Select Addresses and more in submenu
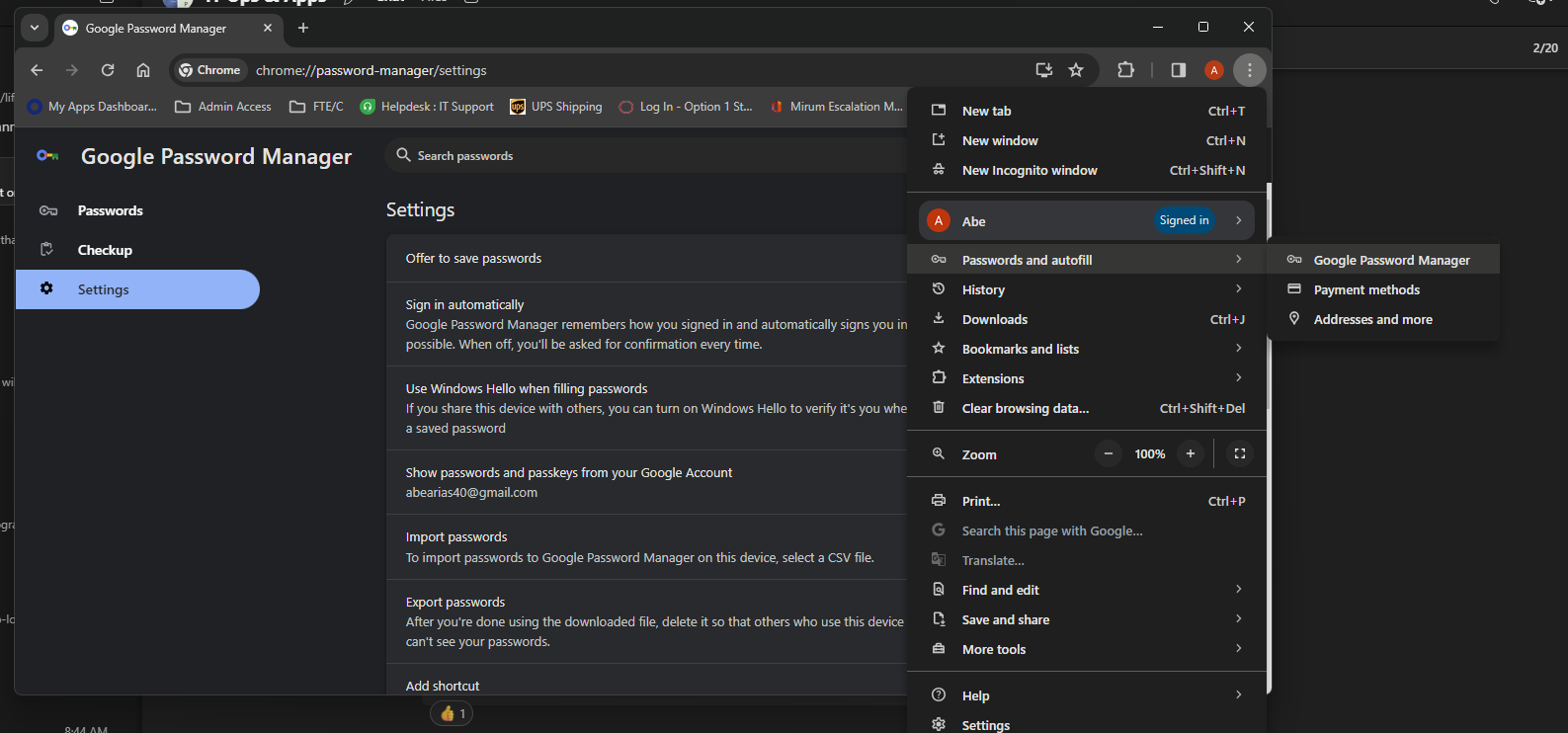 tap(1384, 319)
